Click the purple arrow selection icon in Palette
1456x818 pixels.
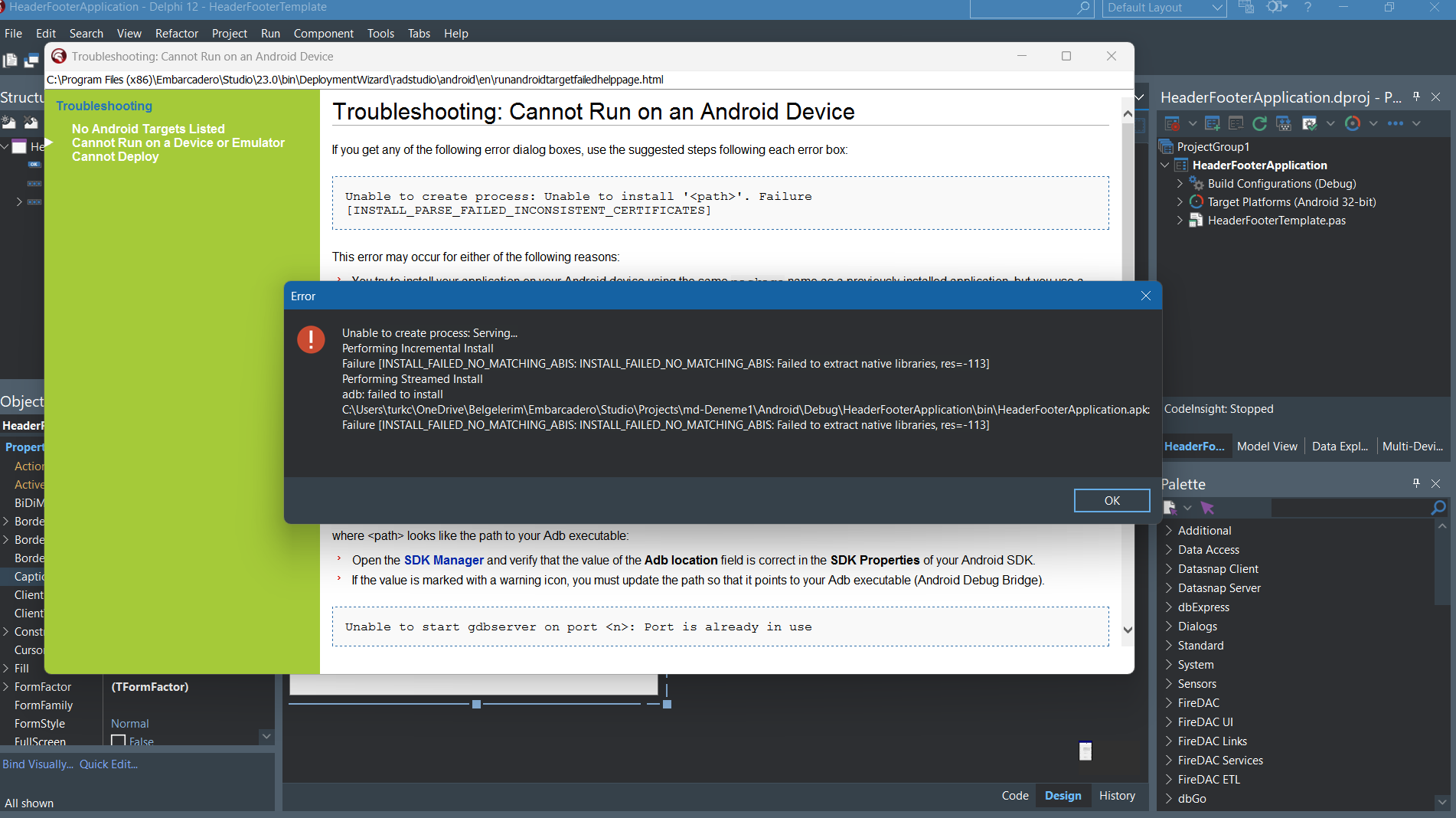1207,507
